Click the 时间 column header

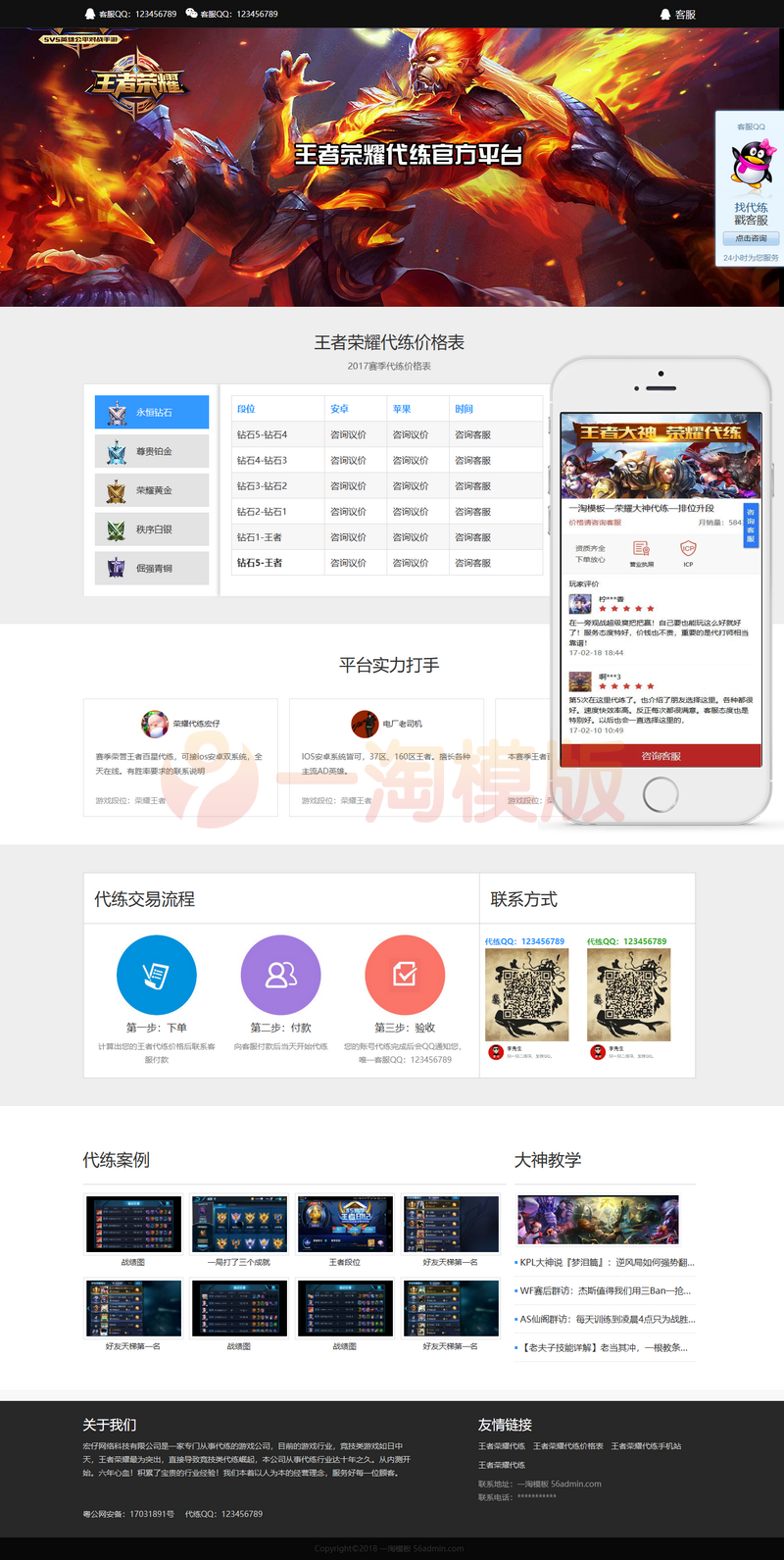tap(464, 409)
